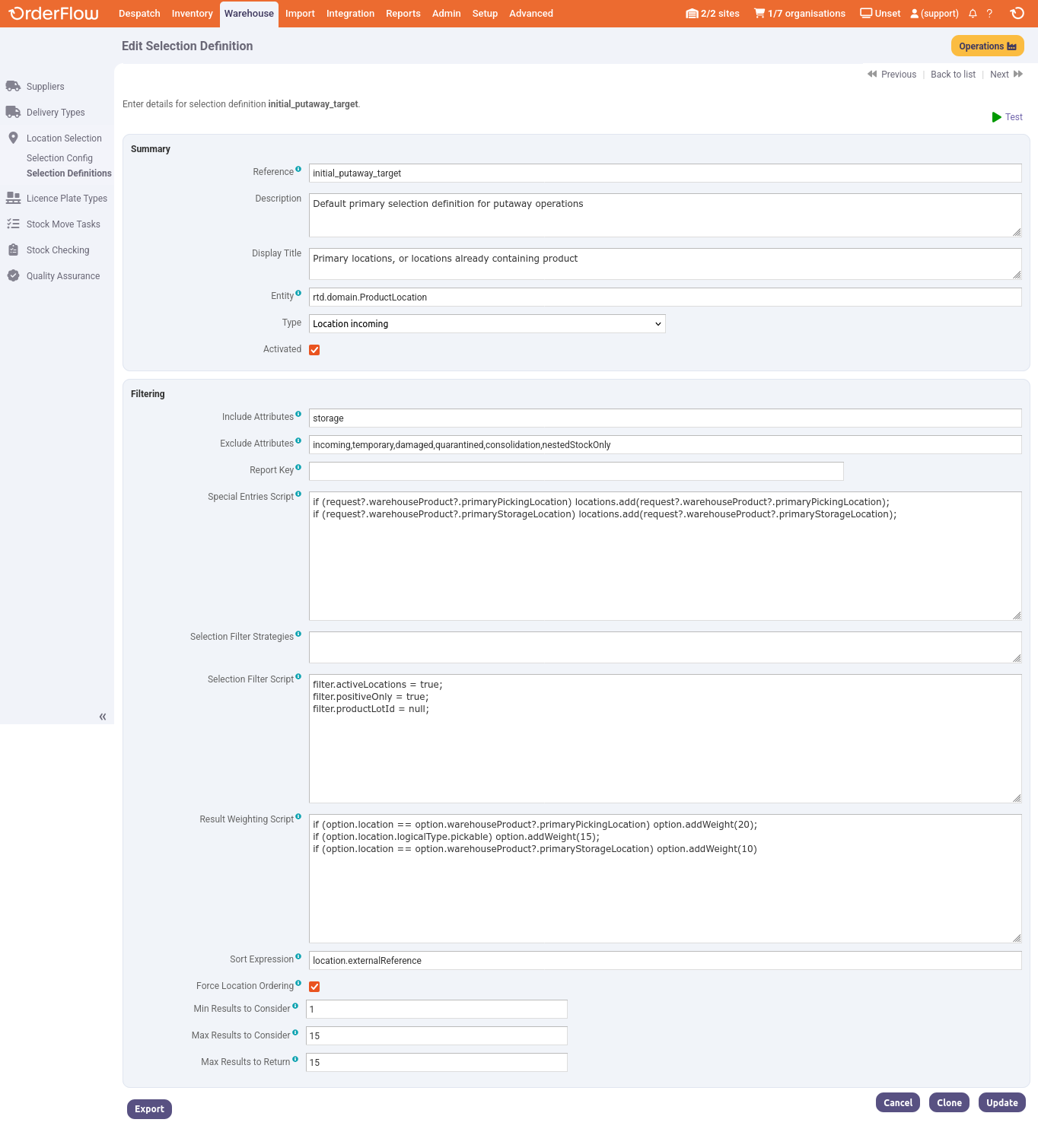Viewport: 1038px width, 1148px height.
Task: Toggle the Force Location Ordering checkbox
Action: pyautogui.click(x=314, y=987)
